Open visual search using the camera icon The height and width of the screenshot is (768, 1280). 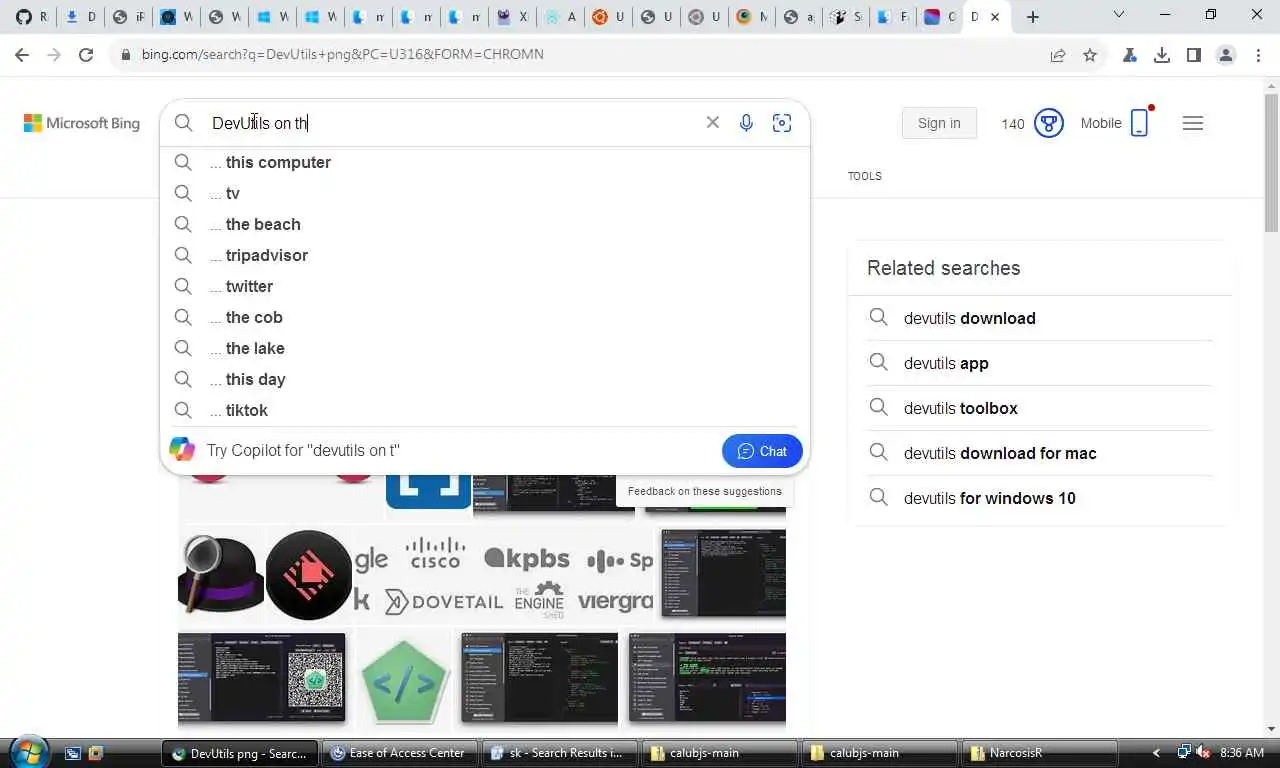pos(782,123)
